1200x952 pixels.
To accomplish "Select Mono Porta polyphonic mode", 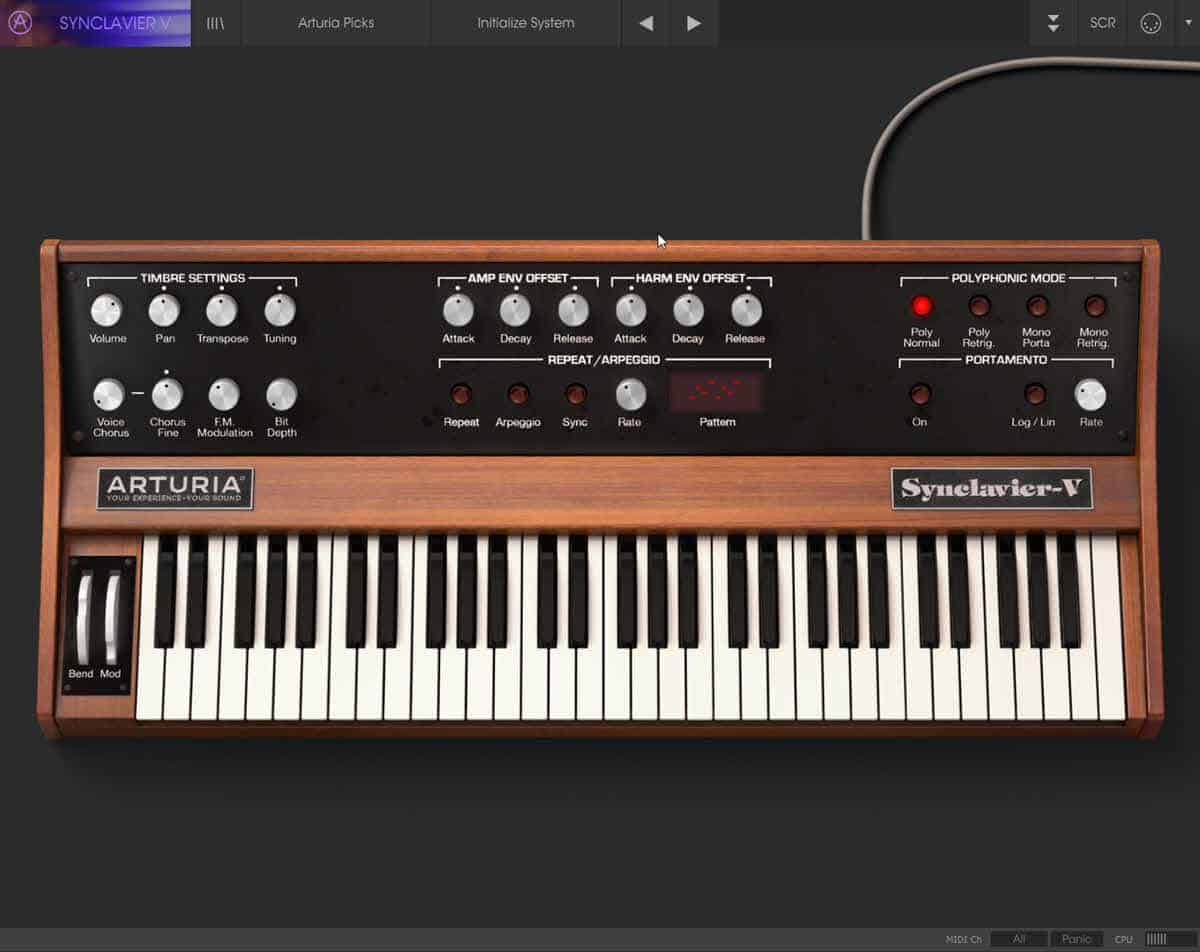I will pos(1037,306).
